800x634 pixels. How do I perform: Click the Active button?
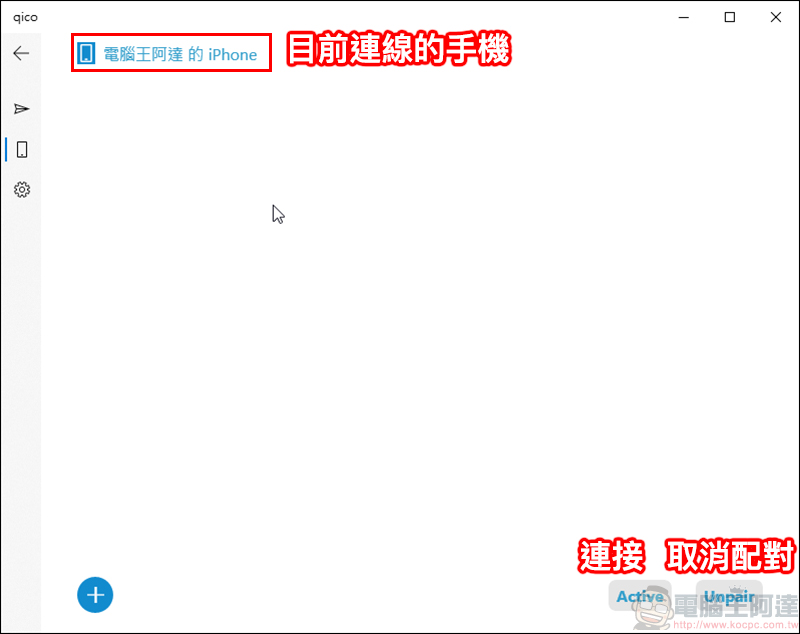[640, 596]
